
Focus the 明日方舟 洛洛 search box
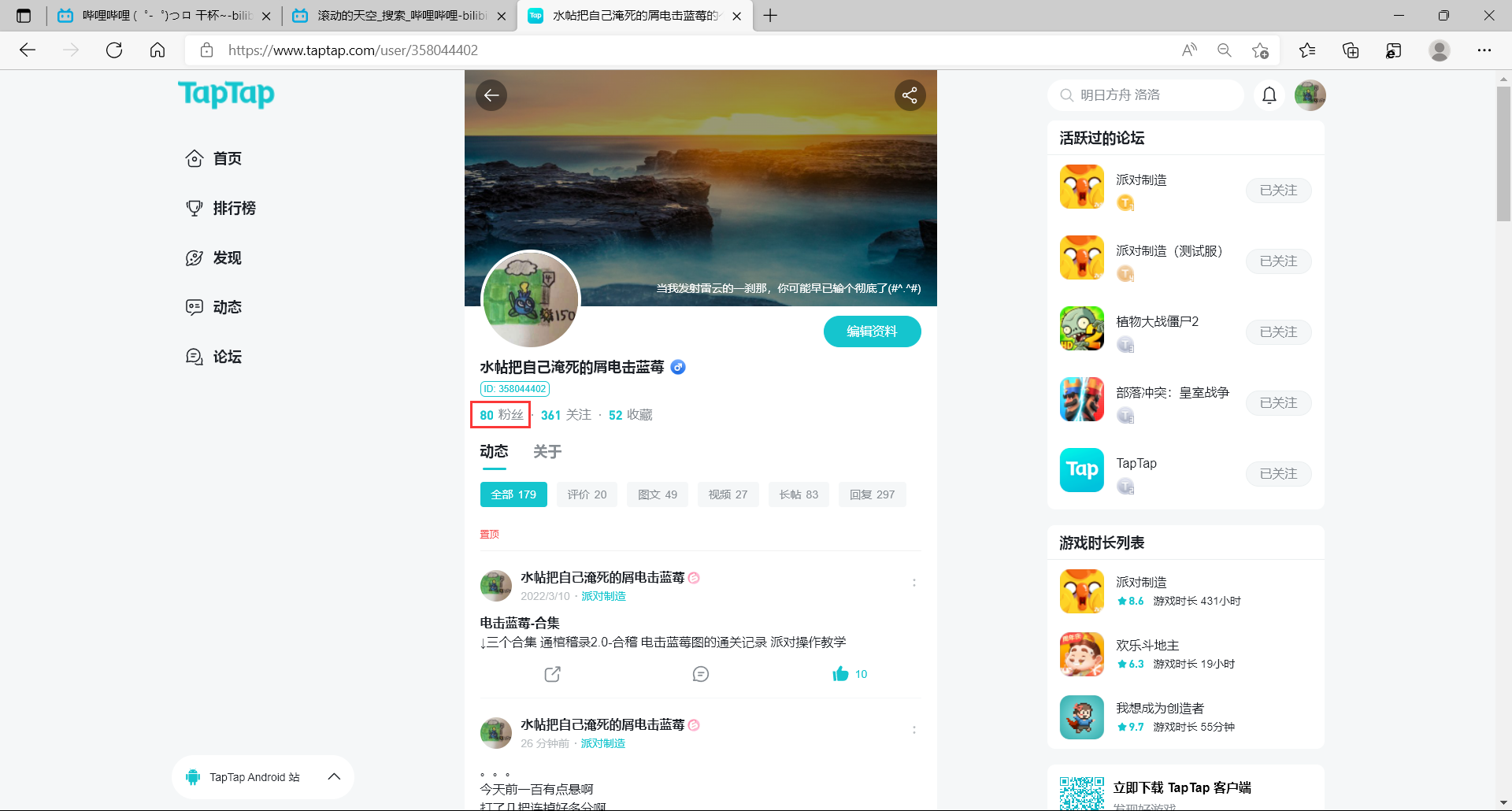tap(1146, 95)
